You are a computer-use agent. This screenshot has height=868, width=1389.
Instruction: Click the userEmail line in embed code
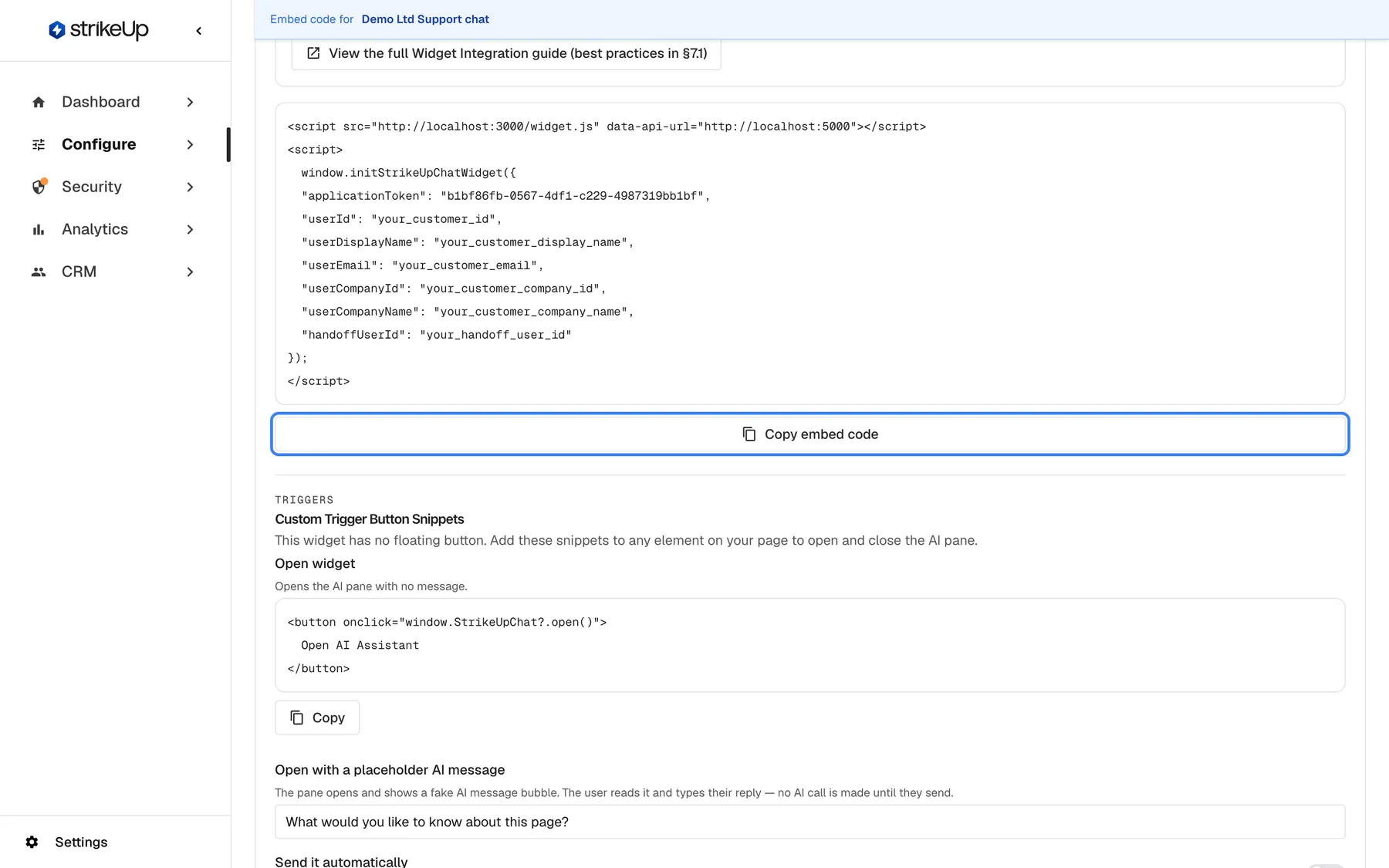click(x=423, y=265)
